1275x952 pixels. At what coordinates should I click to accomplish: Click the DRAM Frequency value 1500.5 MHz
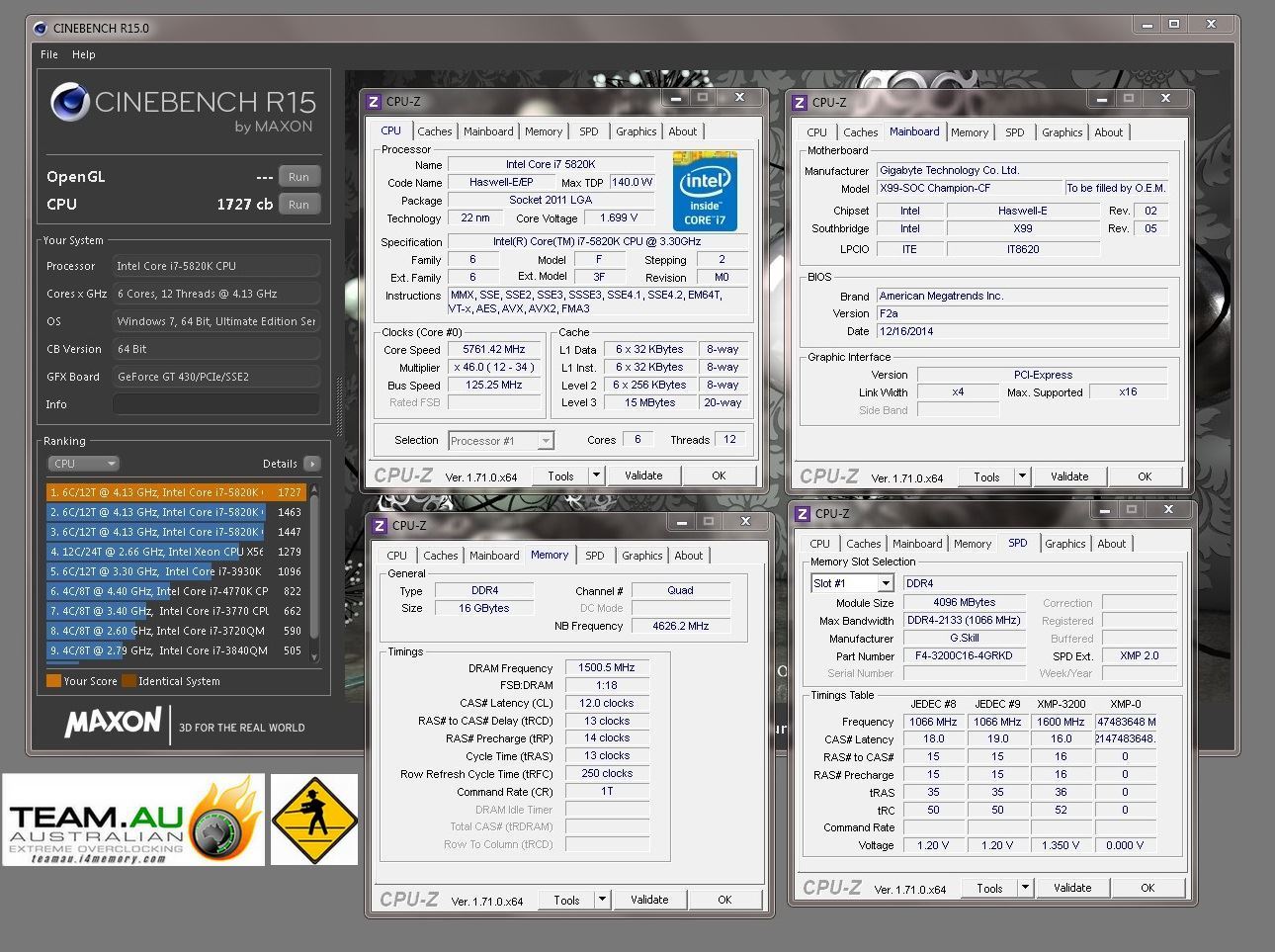(x=607, y=668)
